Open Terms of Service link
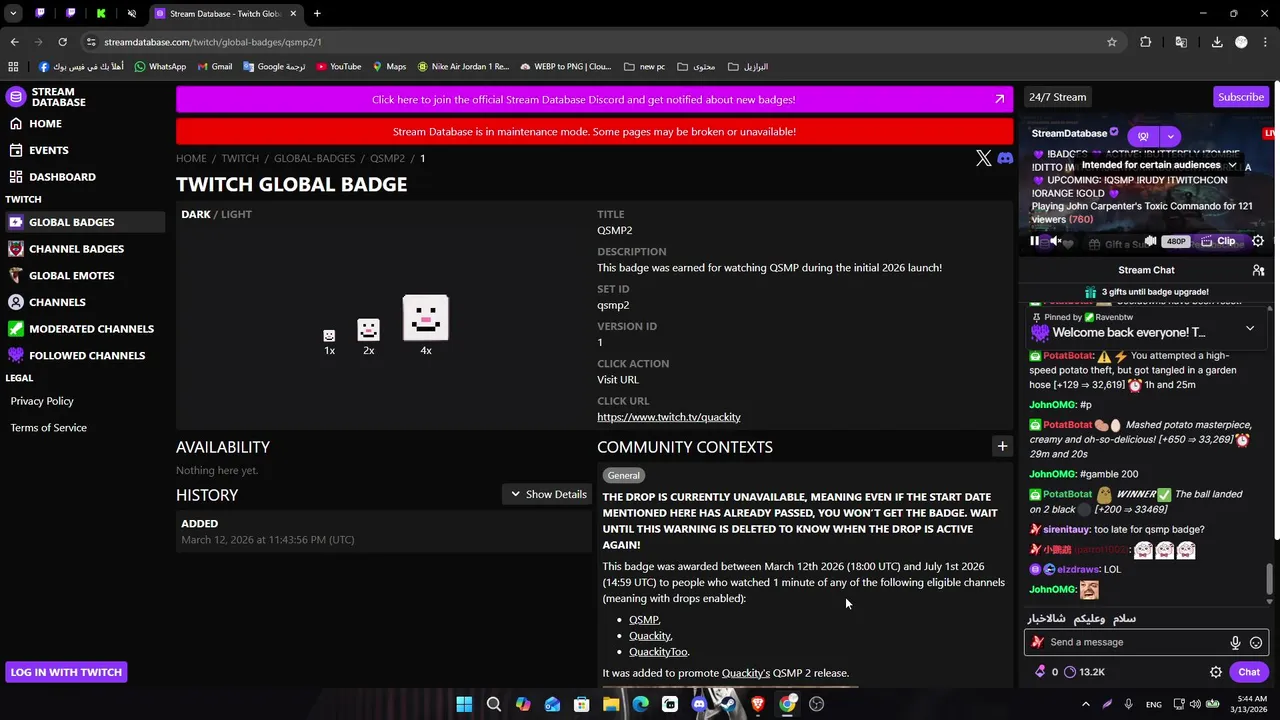Screen dimensions: 1280x720 pyautogui.click(x=48, y=428)
